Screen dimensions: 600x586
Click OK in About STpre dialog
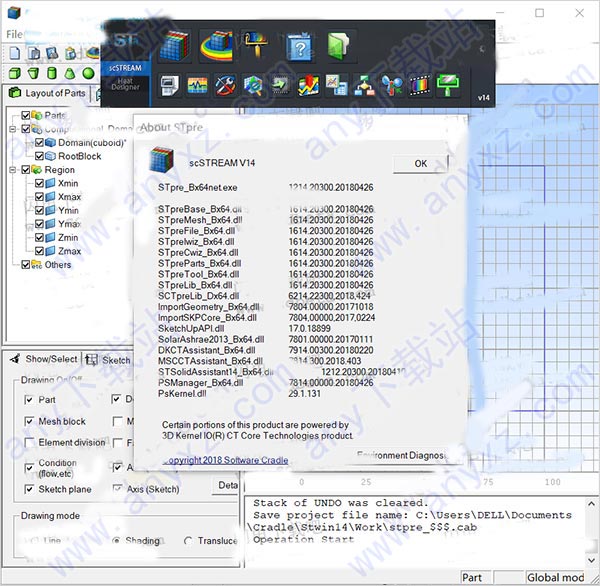(420, 164)
